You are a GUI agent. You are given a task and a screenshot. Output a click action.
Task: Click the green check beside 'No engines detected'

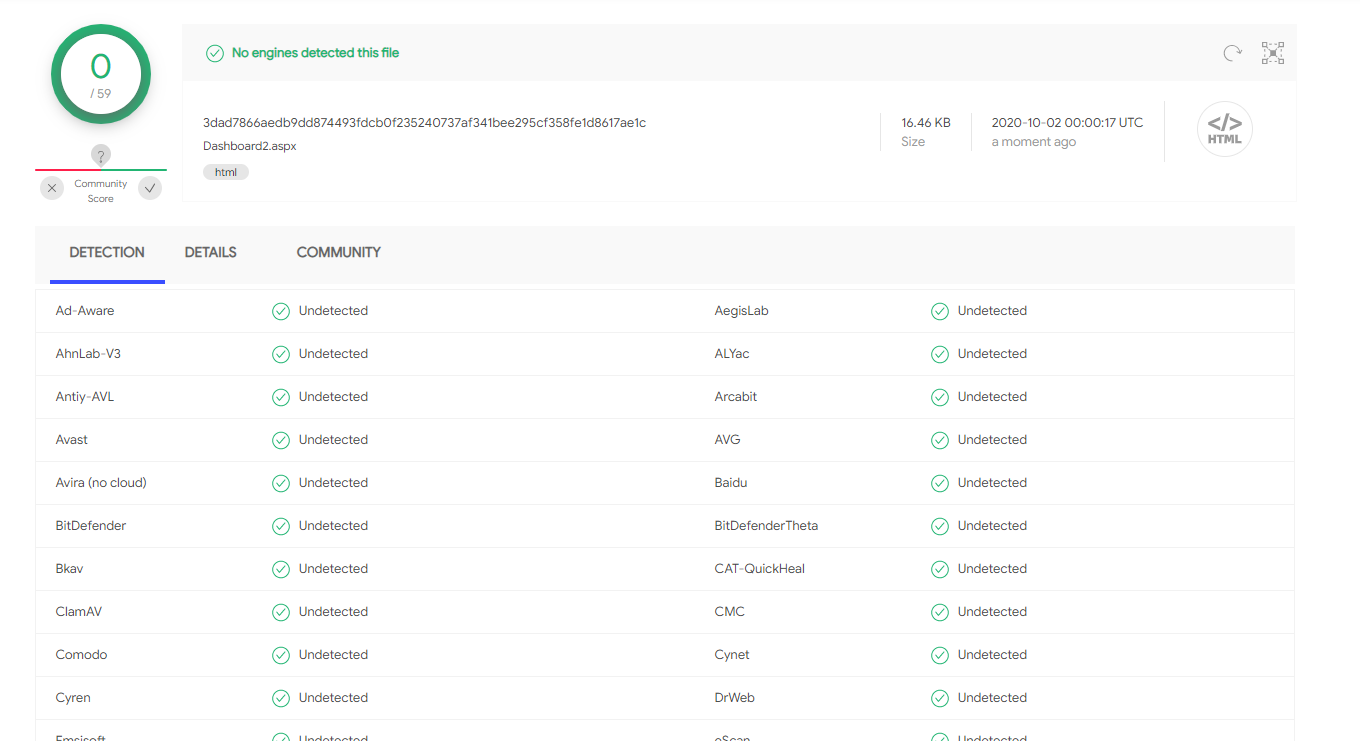[x=215, y=53]
